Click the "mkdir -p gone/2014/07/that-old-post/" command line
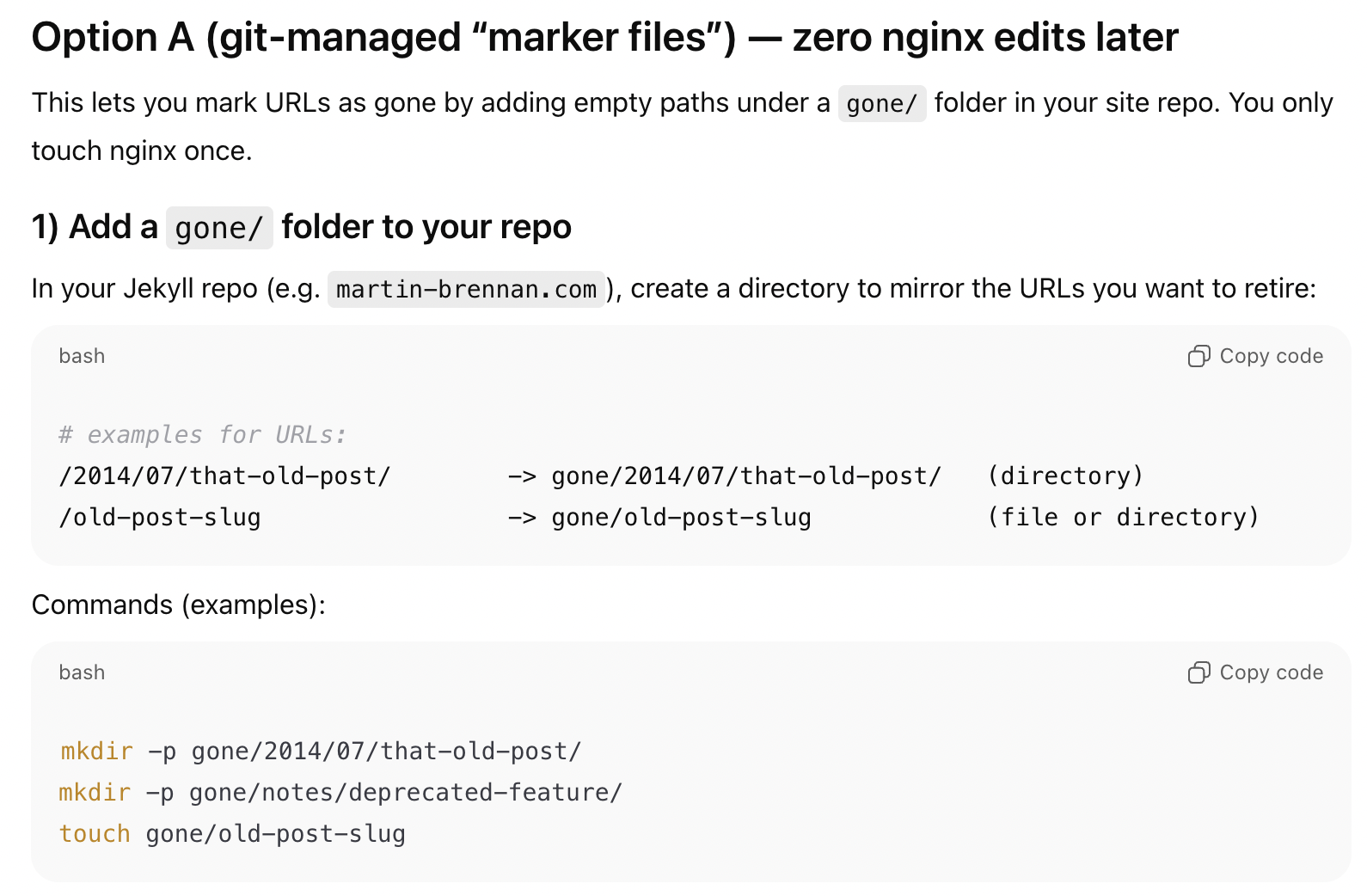 tap(321, 752)
